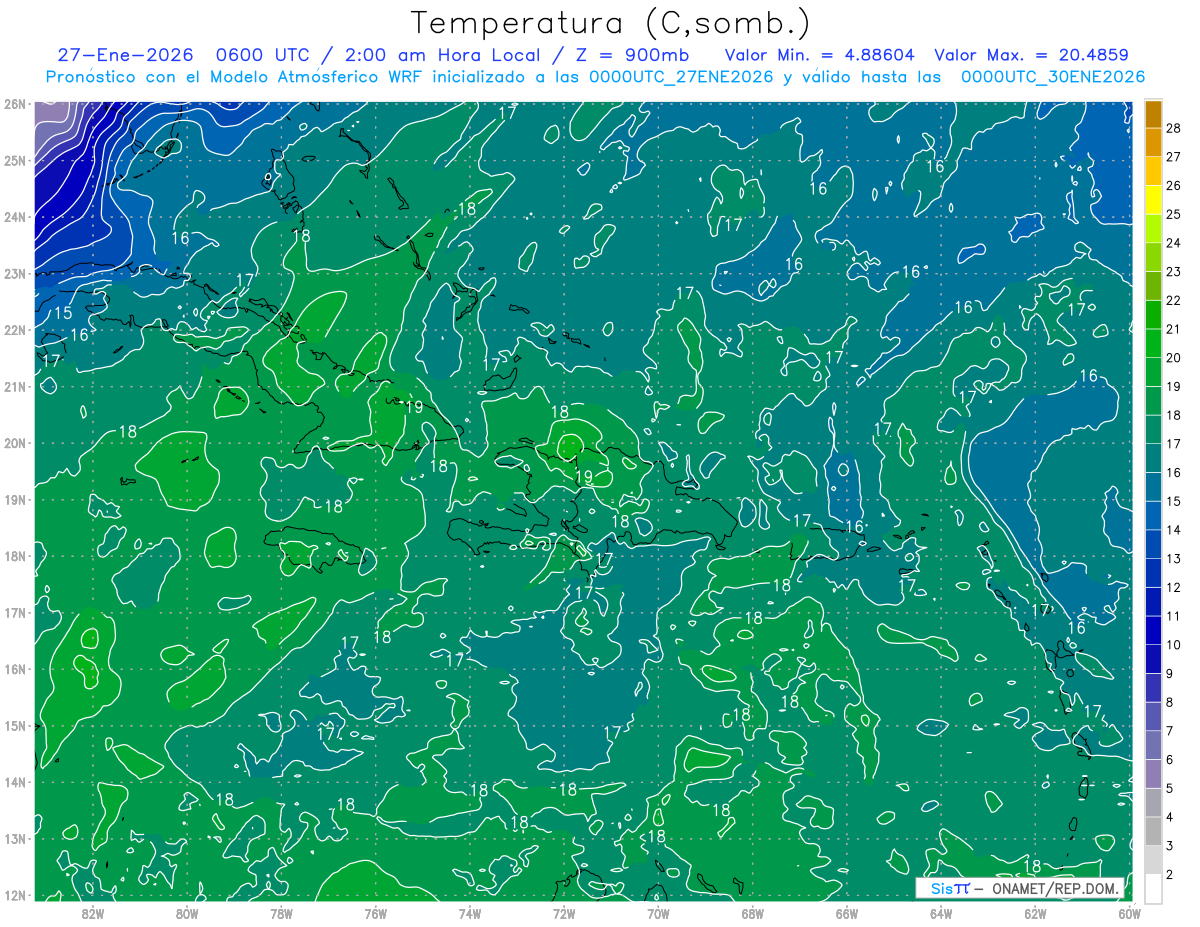Select the pressure level 'Z = 900mb'

(x=631, y=55)
